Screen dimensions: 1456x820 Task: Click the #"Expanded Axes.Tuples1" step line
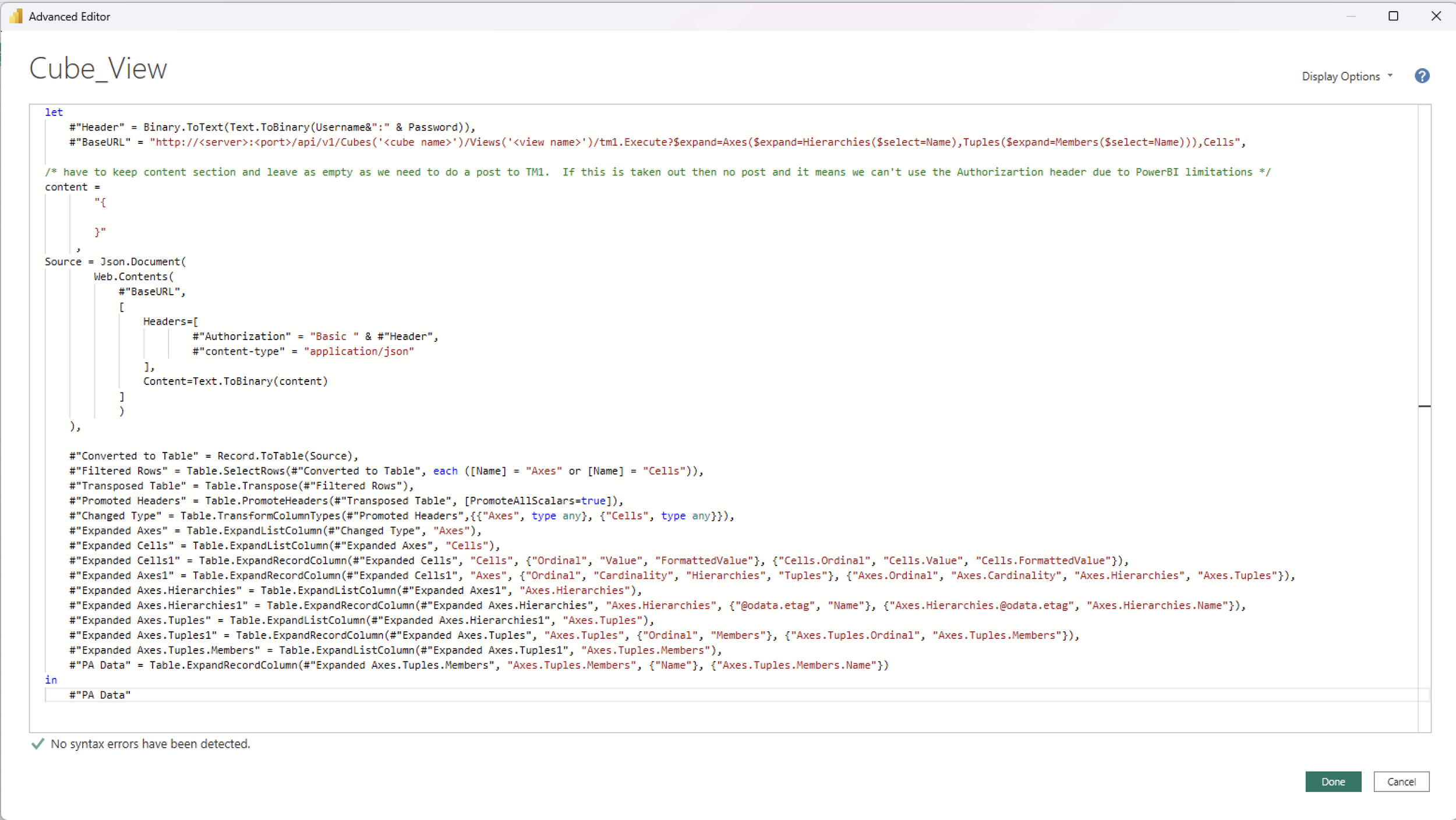point(574,635)
